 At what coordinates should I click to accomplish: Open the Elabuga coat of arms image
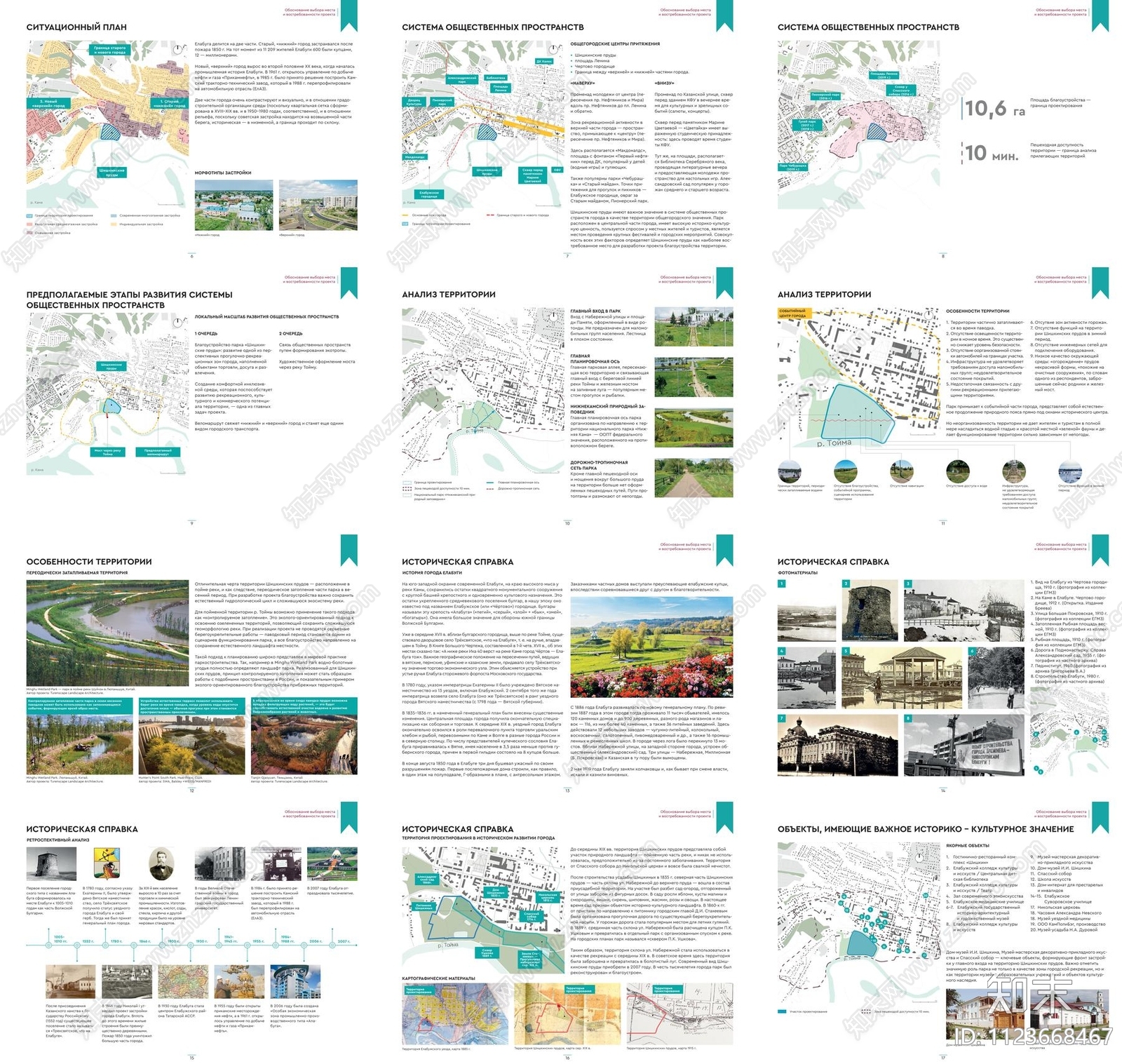coord(105,863)
